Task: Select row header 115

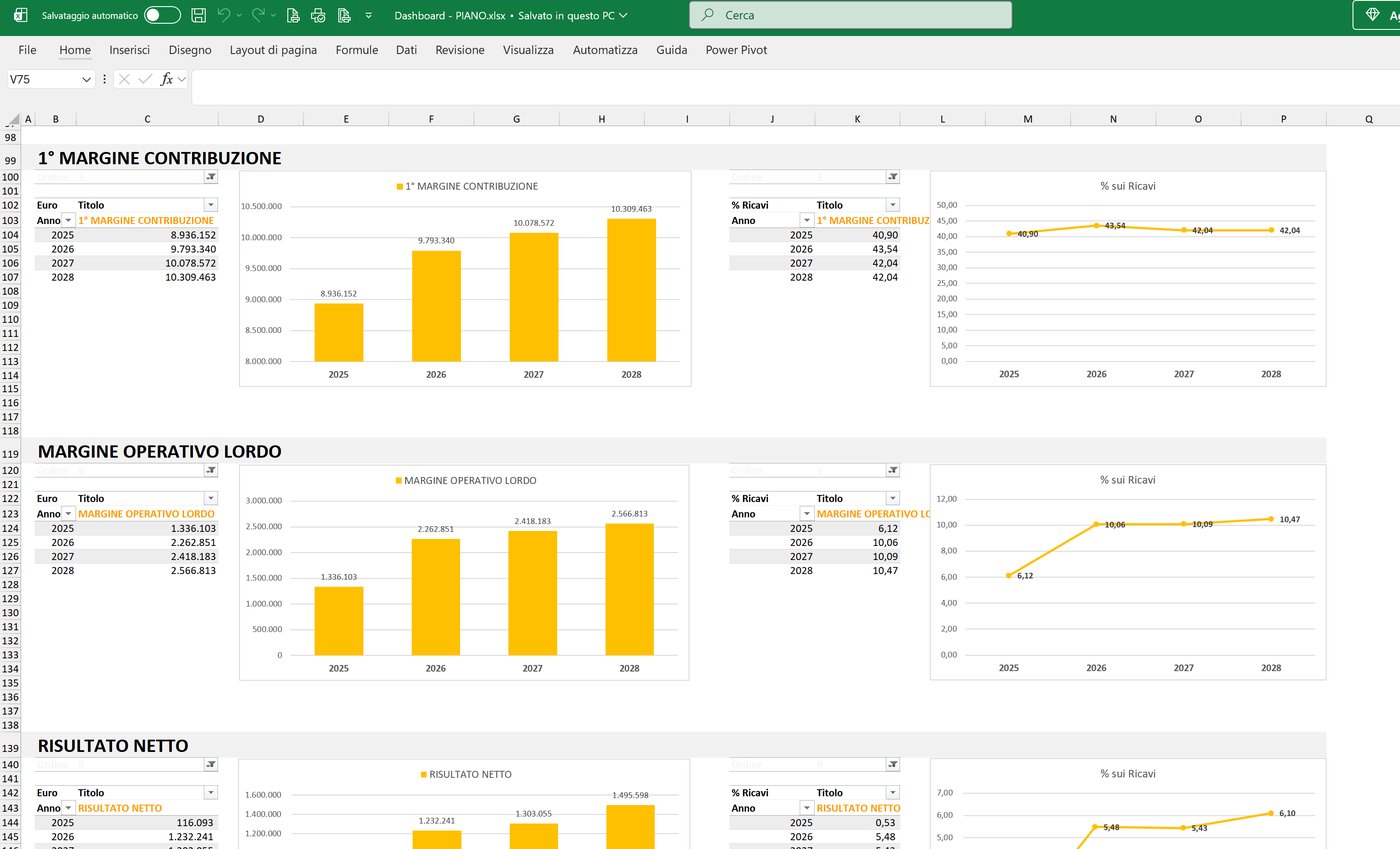Action: 11,389
